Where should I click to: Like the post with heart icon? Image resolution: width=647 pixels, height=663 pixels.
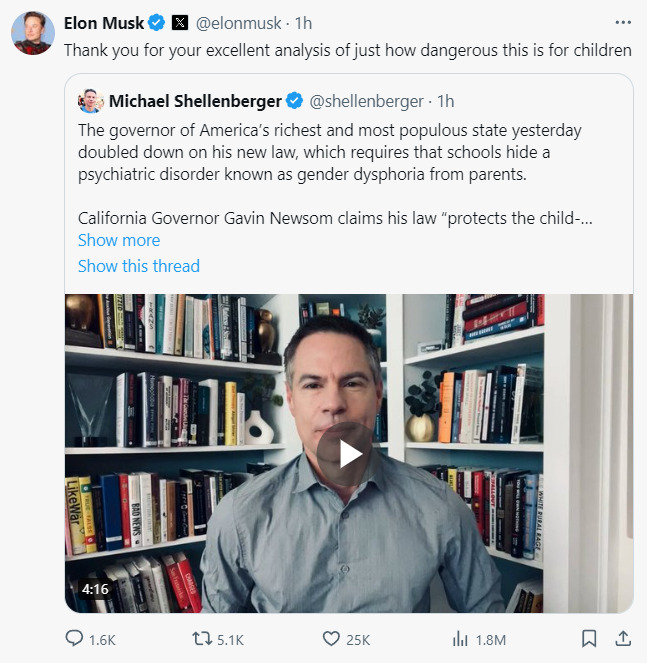coord(332,638)
